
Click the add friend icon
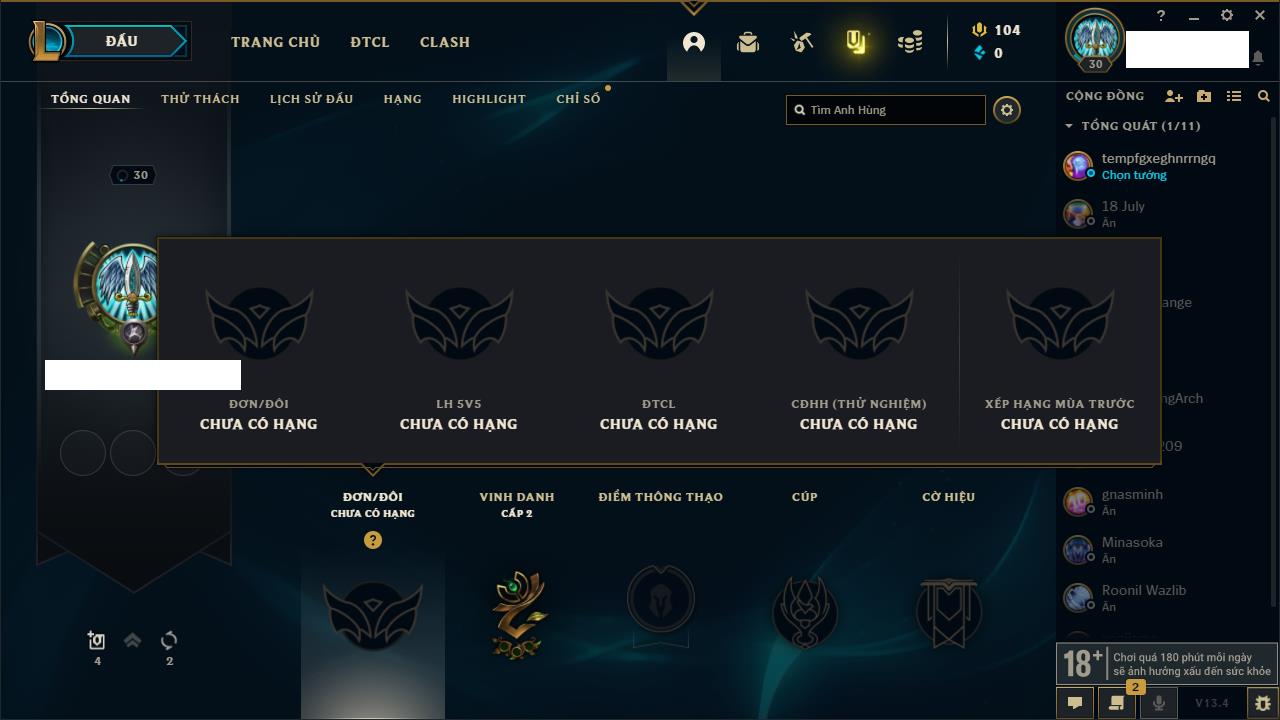[x=1174, y=96]
